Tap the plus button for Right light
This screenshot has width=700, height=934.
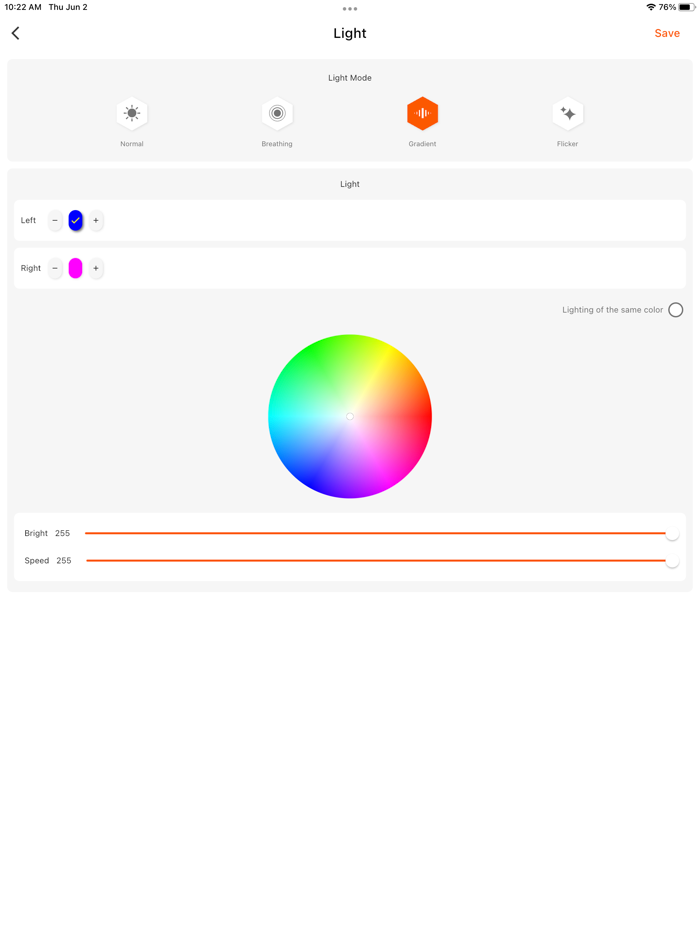pyautogui.click(x=96, y=268)
